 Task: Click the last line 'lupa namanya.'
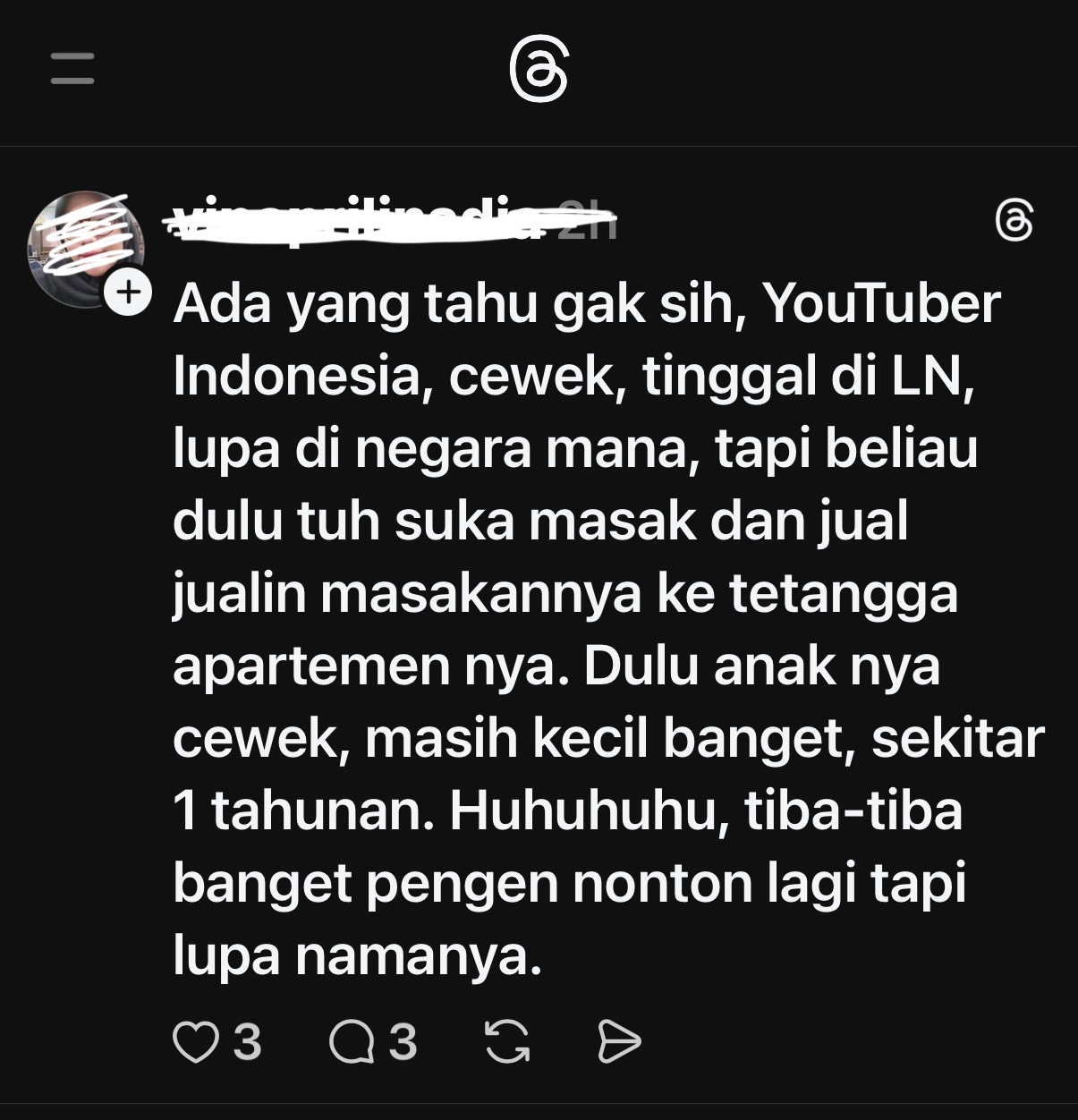coord(358,956)
